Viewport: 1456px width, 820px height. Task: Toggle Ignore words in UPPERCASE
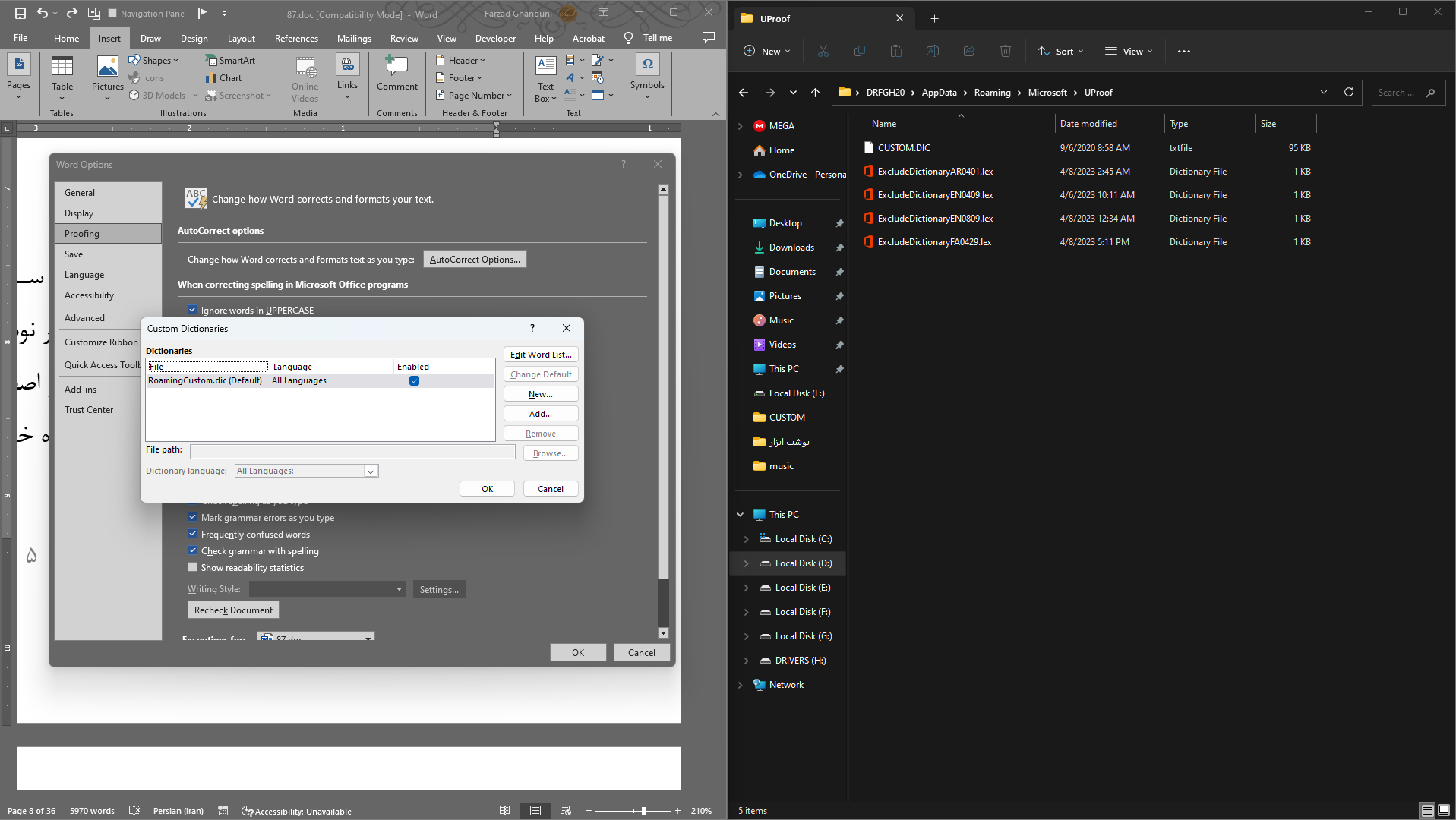tap(192, 310)
